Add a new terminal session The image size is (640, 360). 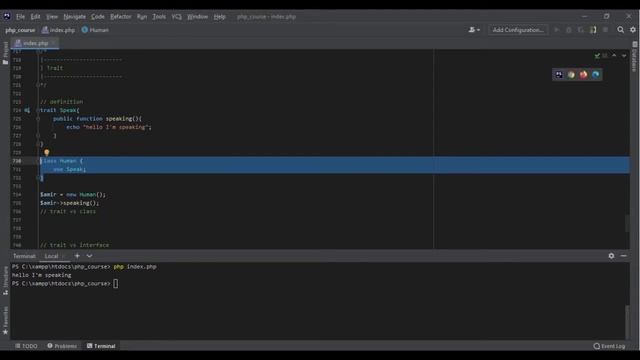(x=77, y=256)
